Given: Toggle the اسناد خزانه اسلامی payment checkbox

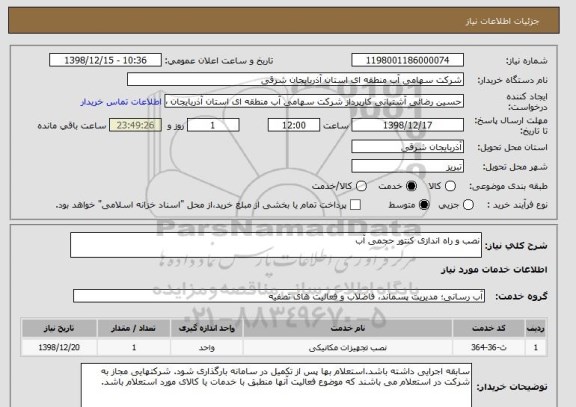Looking at the screenshot, I should pyautogui.click(x=355, y=205).
